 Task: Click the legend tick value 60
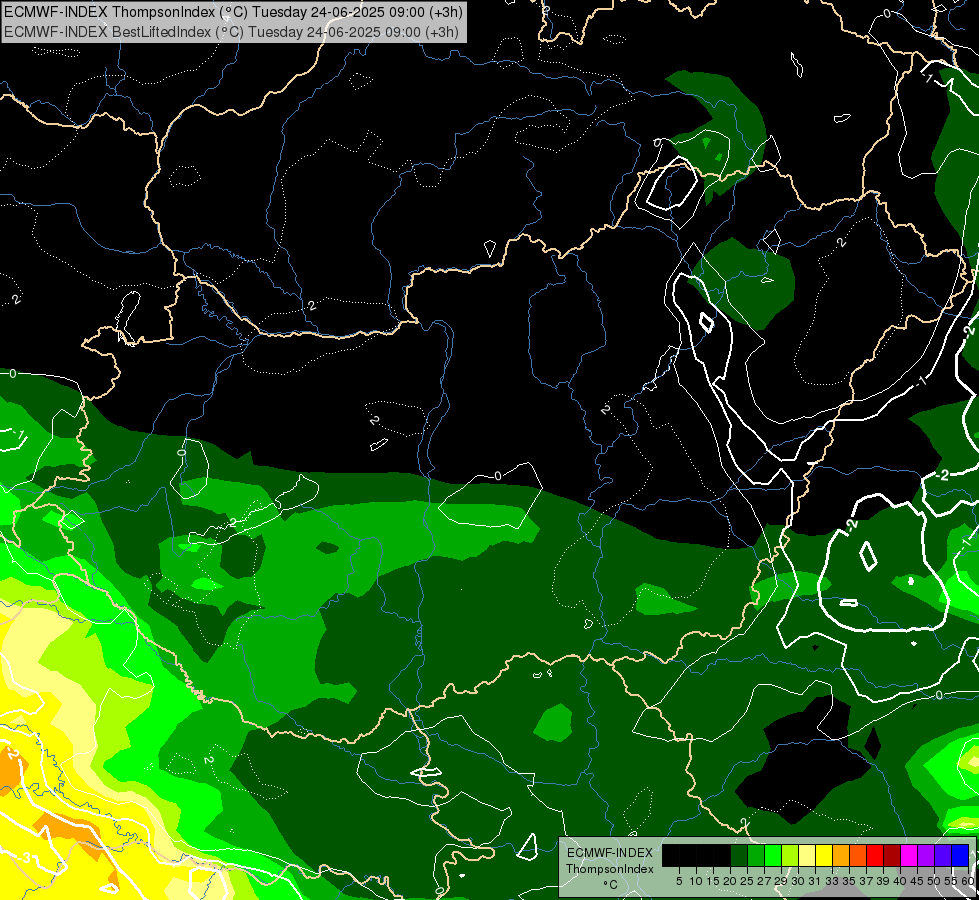coord(968,881)
